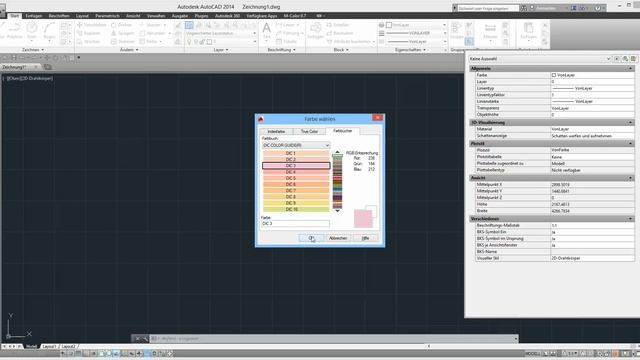Open the Verwalten ribbon tab
This screenshot has height=360, width=640.
point(156,16)
